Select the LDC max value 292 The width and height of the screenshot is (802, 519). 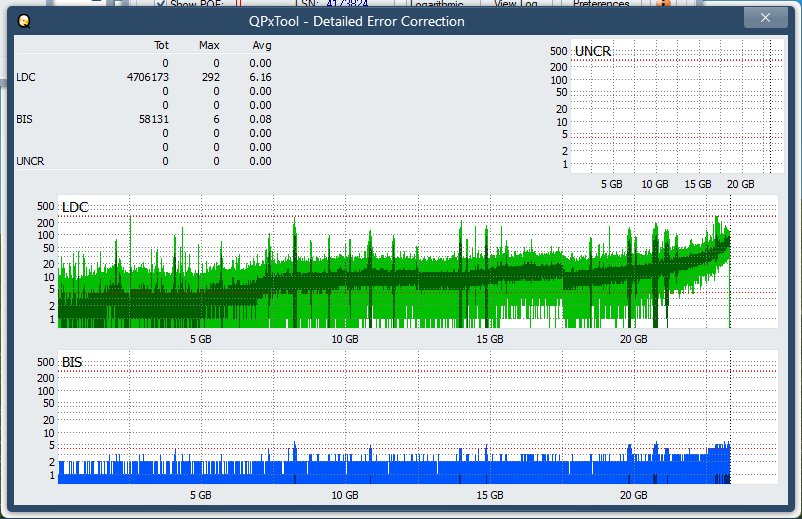pos(211,77)
